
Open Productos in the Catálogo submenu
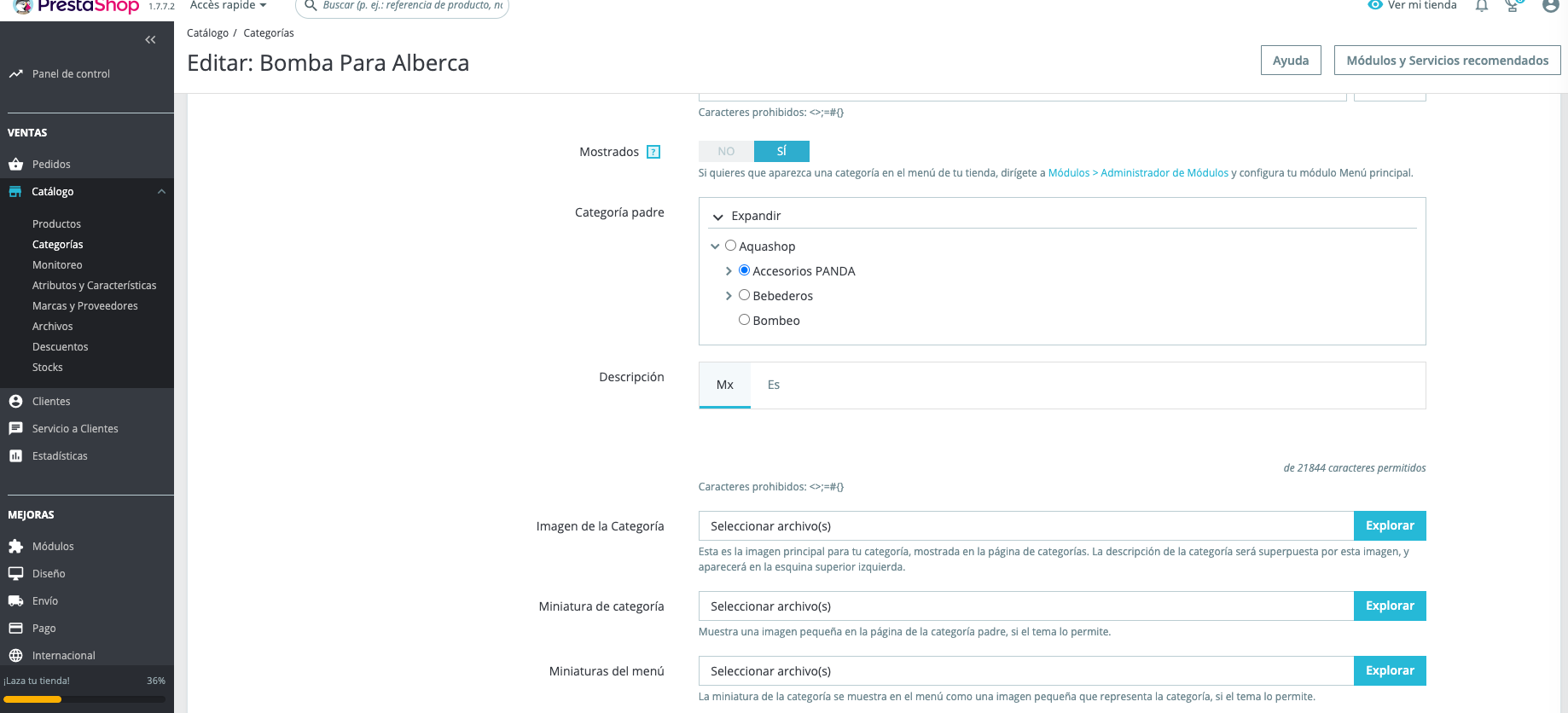[56, 224]
